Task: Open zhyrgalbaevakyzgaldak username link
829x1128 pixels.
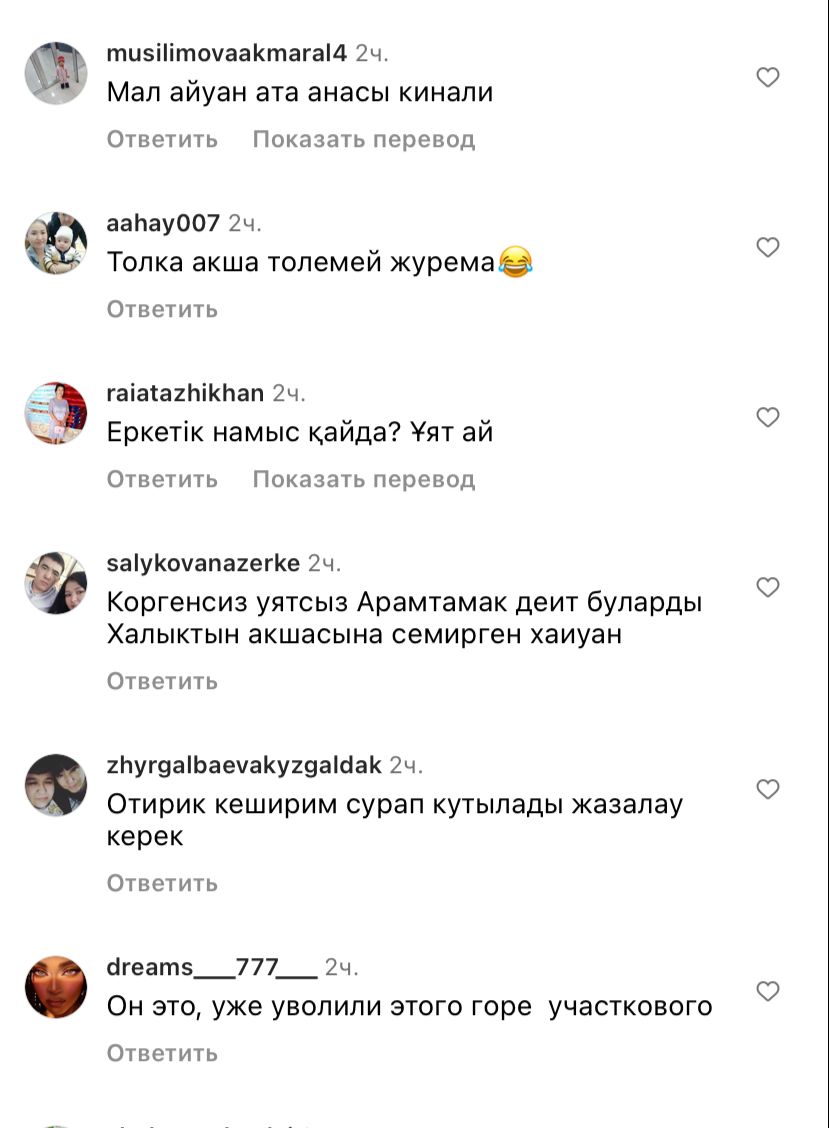Action: (244, 765)
